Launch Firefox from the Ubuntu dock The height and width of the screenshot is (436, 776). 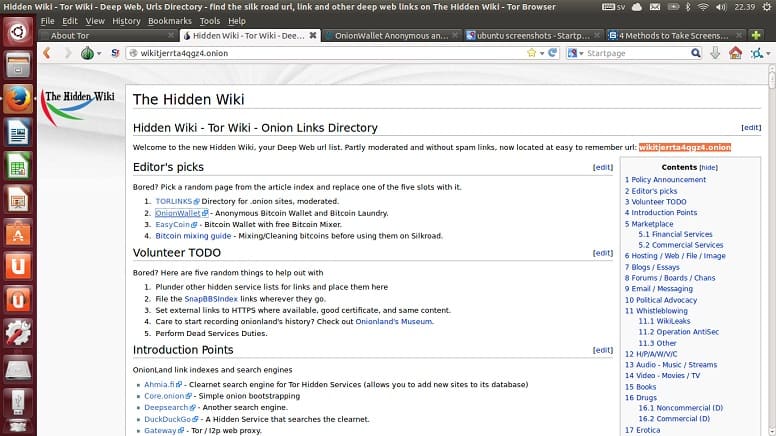[x=18, y=98]
